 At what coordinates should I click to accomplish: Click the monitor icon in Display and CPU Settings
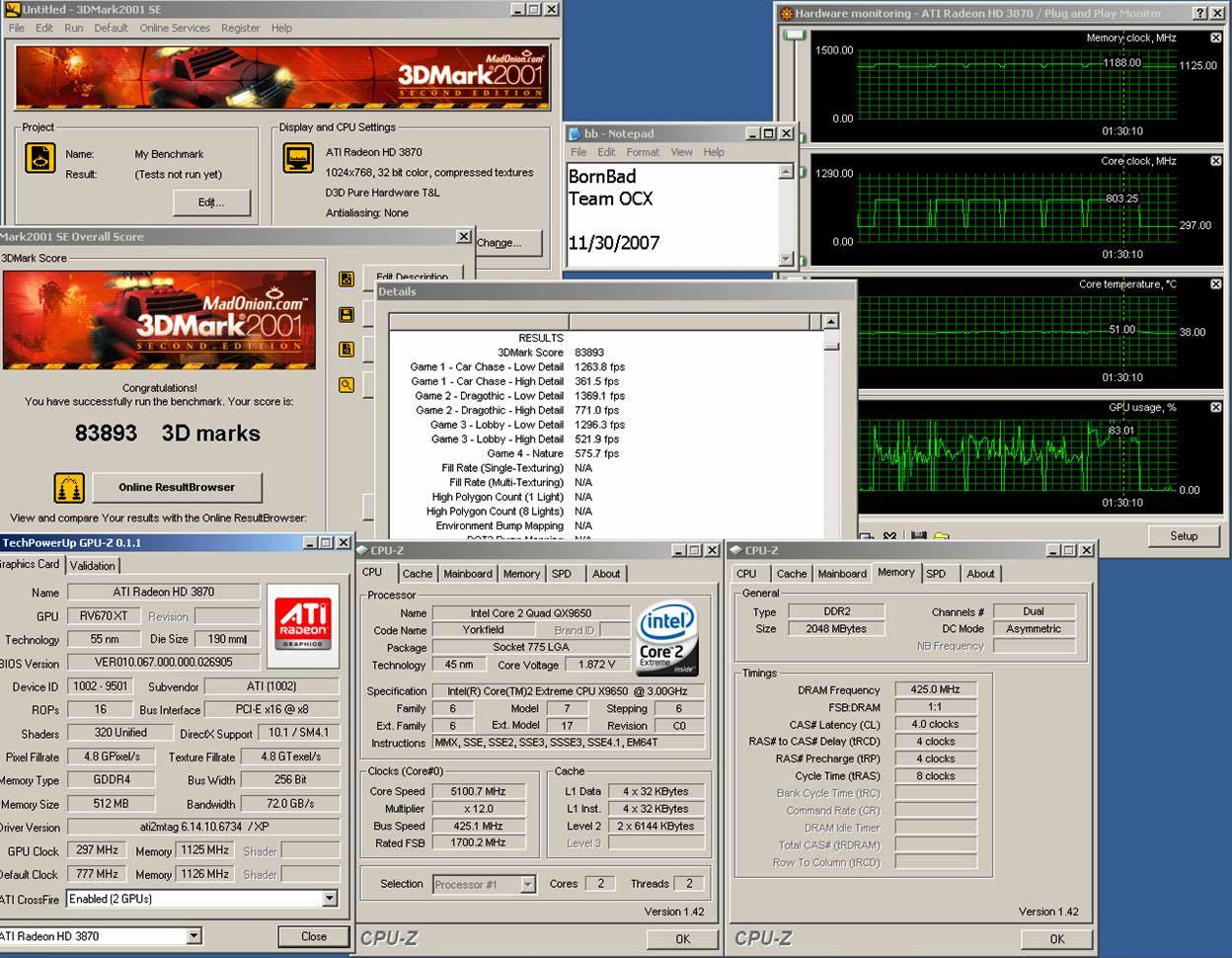tap(298, 158)
